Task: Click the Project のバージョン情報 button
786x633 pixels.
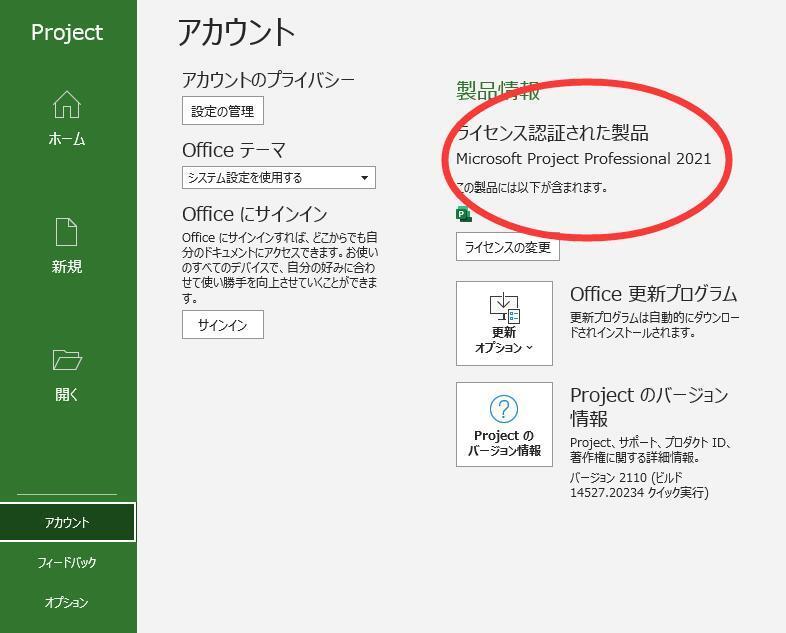Action: tap(504, 425)
